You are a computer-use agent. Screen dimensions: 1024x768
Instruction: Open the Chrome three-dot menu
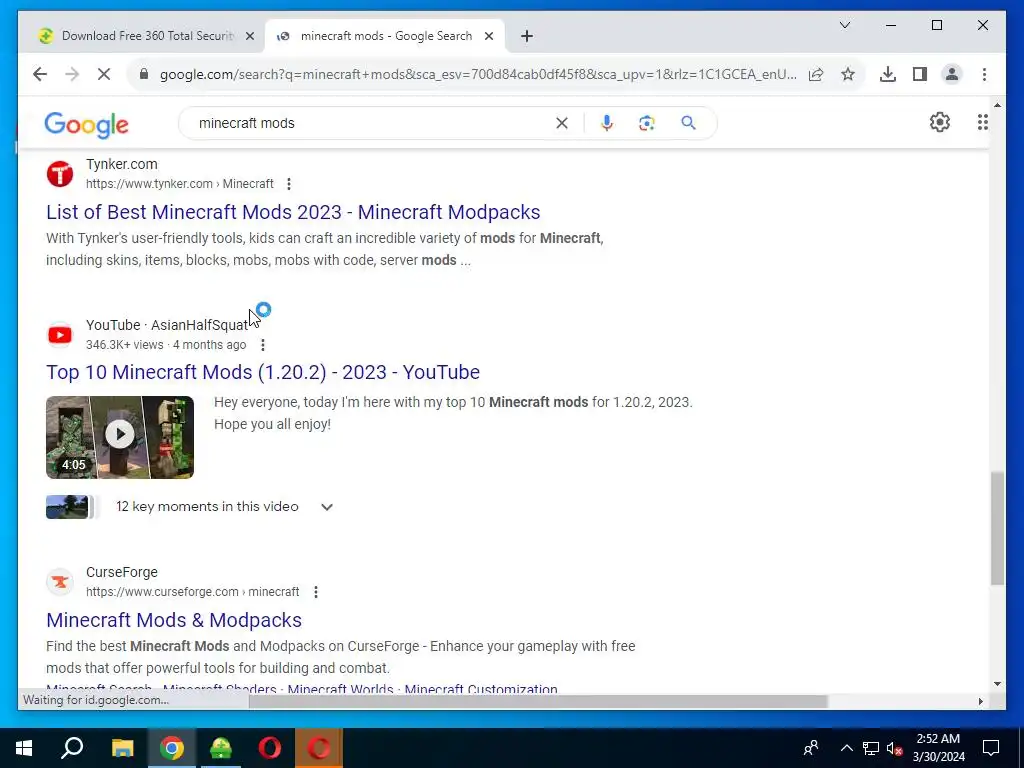(x=984, y=74)
